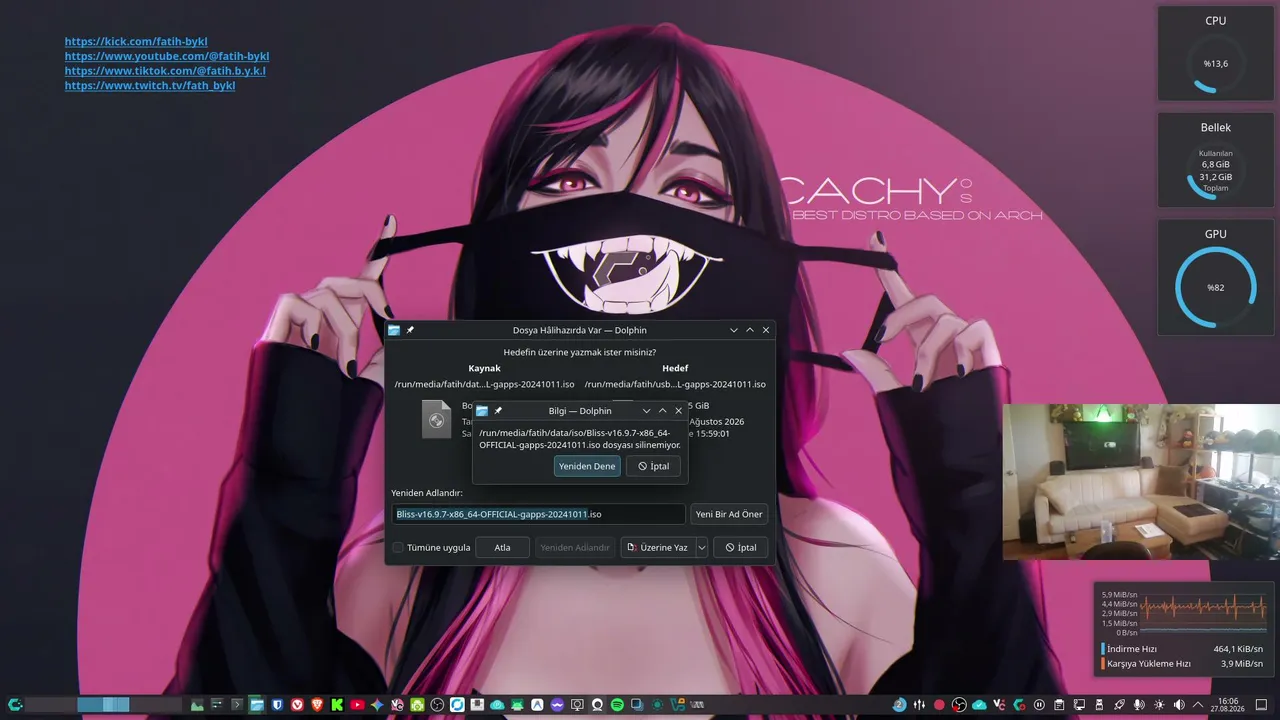This screenshot has height=720, width=1280.
Task: Open the youtube.com/@fatih-bykl link
Action: click(x=167, y=56)
